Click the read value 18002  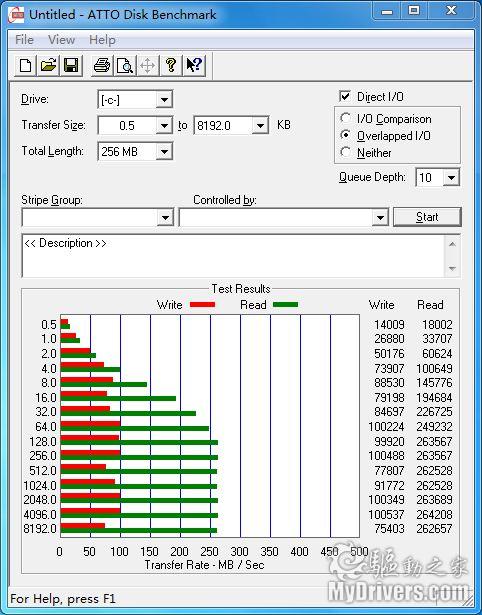(437, 325)
